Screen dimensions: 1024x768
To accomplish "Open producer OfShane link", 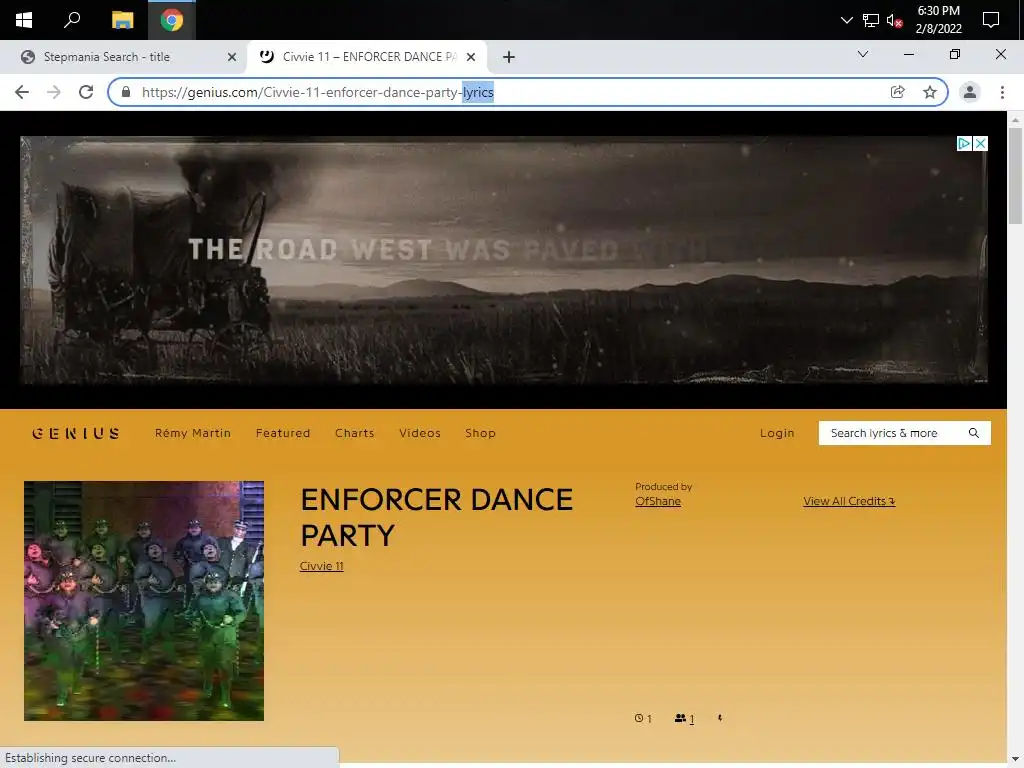I will pyautogui.click(x=658, y=502).
